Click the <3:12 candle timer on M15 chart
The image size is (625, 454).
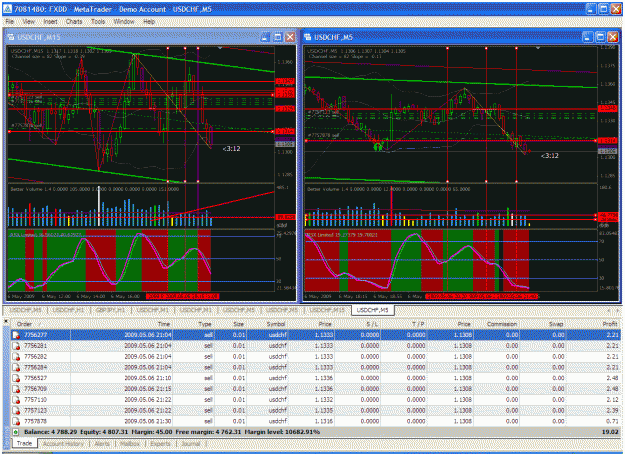point(232,149)
